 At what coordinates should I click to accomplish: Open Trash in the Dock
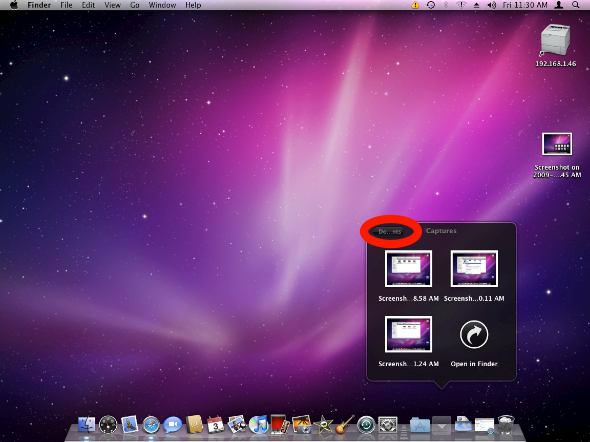(x=506, y=425)
